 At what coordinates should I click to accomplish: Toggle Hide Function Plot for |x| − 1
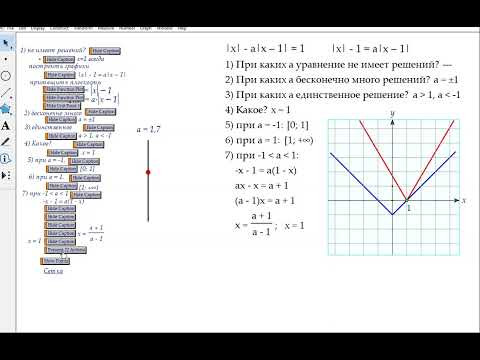click(x=64, y=89)
